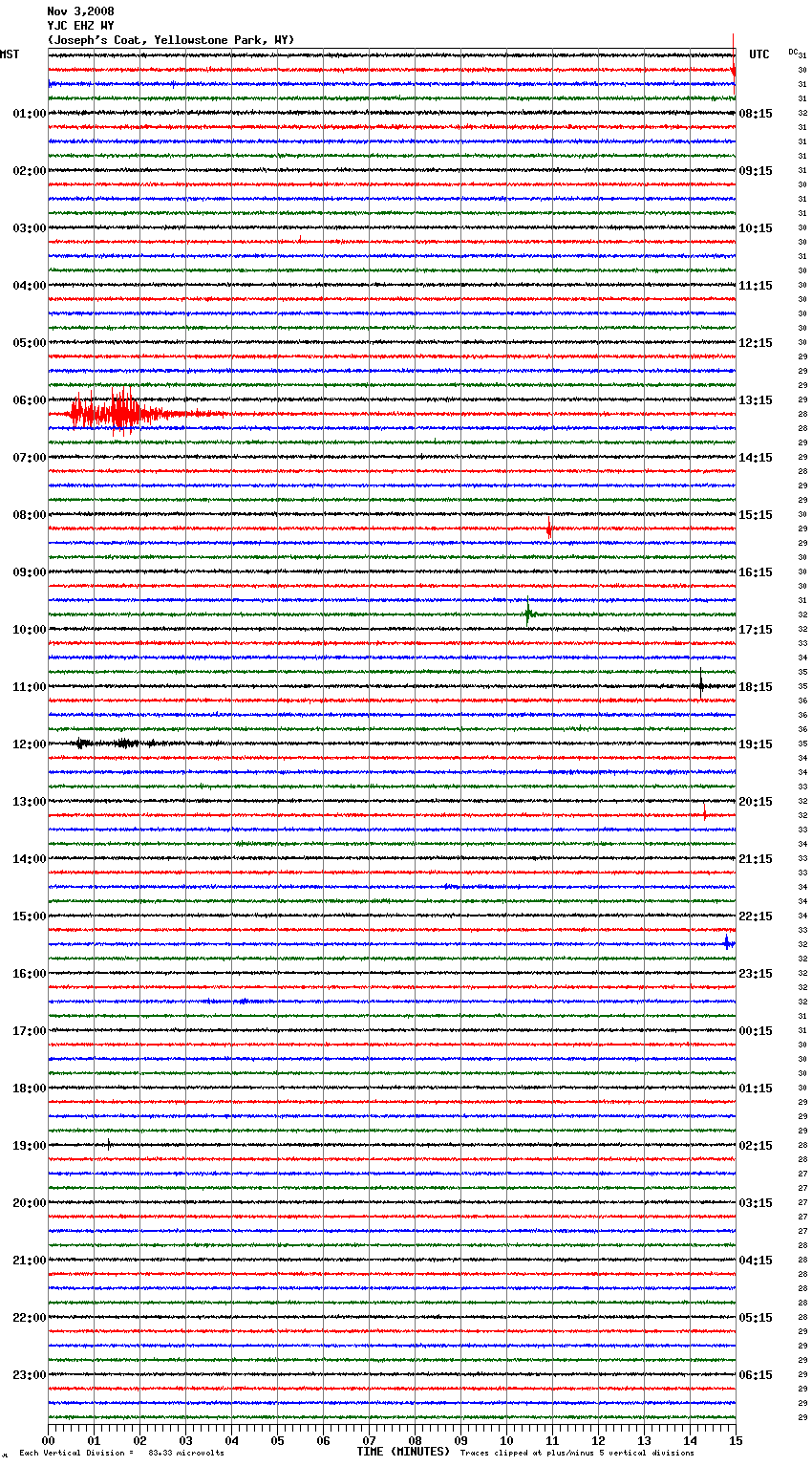Screen dimensions: 812x1466
Task: Select the station code 'YJC EHZ WY'
Action: tap(80, 26)
